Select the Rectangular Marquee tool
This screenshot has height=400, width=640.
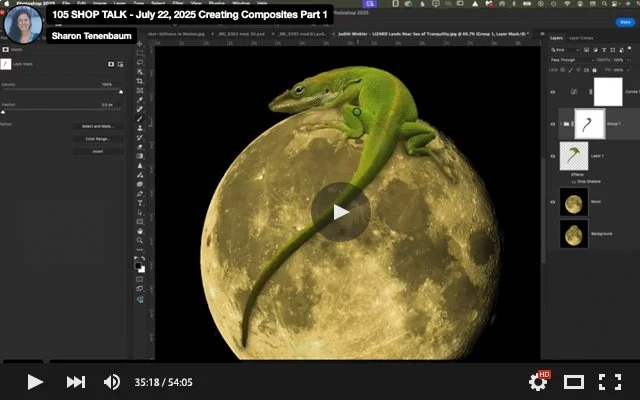pos(140,53)
